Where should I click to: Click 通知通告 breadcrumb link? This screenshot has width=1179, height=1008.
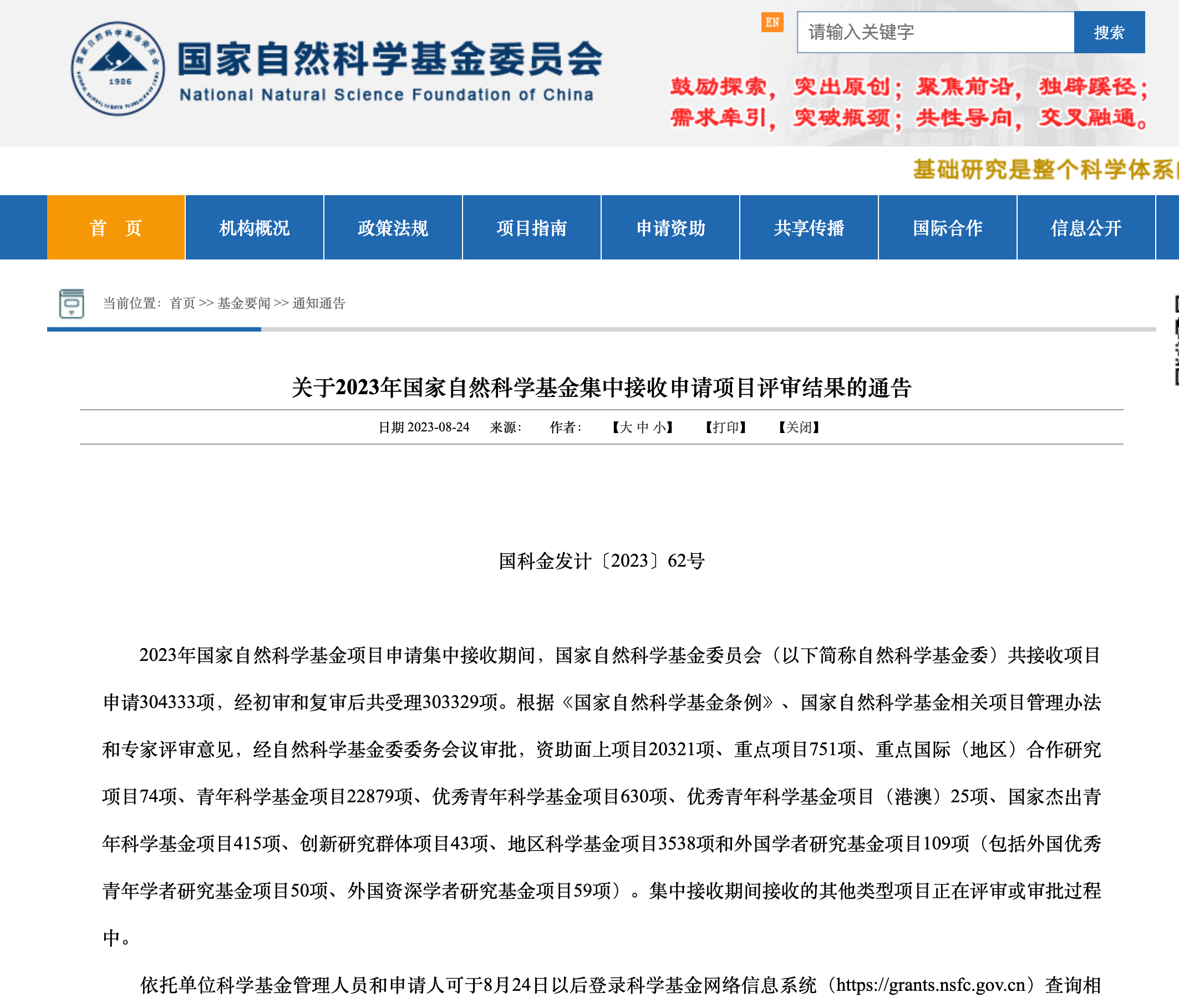(319, 303)
